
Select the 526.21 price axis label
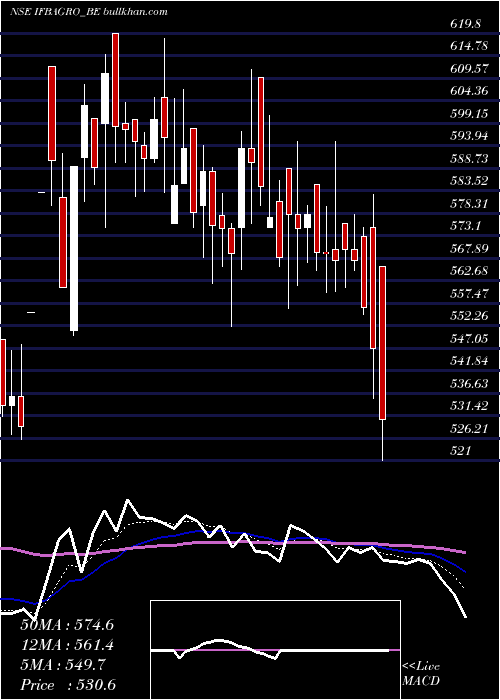pos(469,429)
